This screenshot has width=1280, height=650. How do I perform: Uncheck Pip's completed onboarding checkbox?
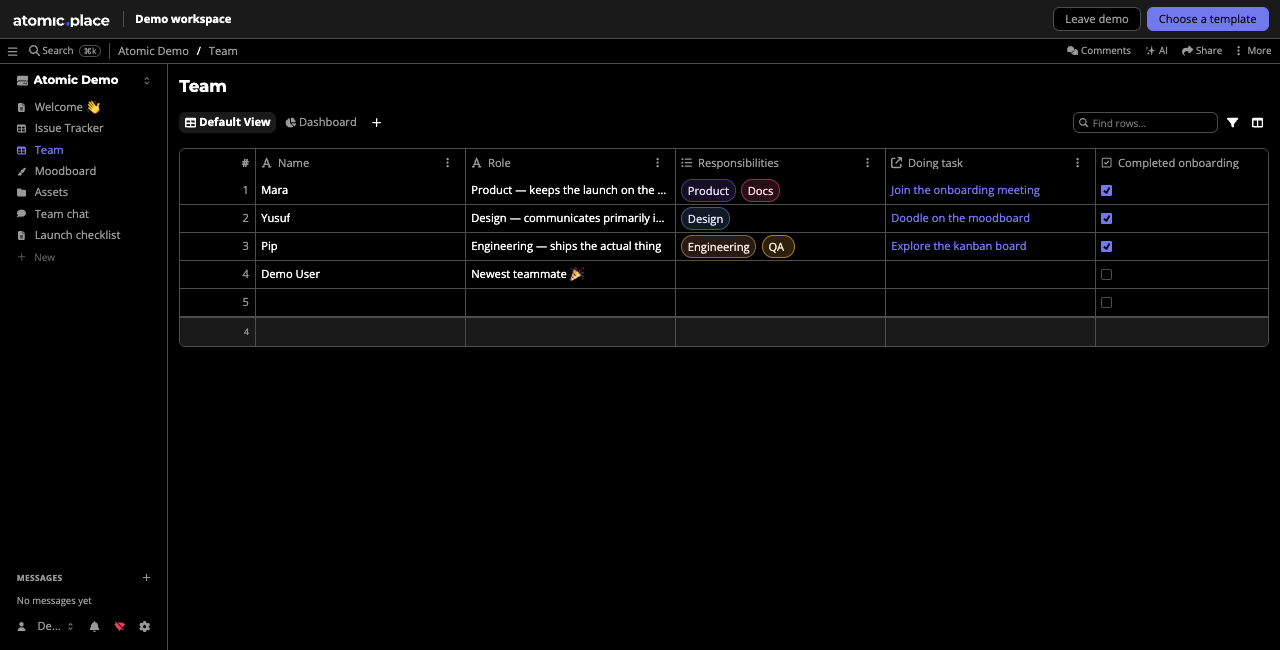pos(1106,246)
